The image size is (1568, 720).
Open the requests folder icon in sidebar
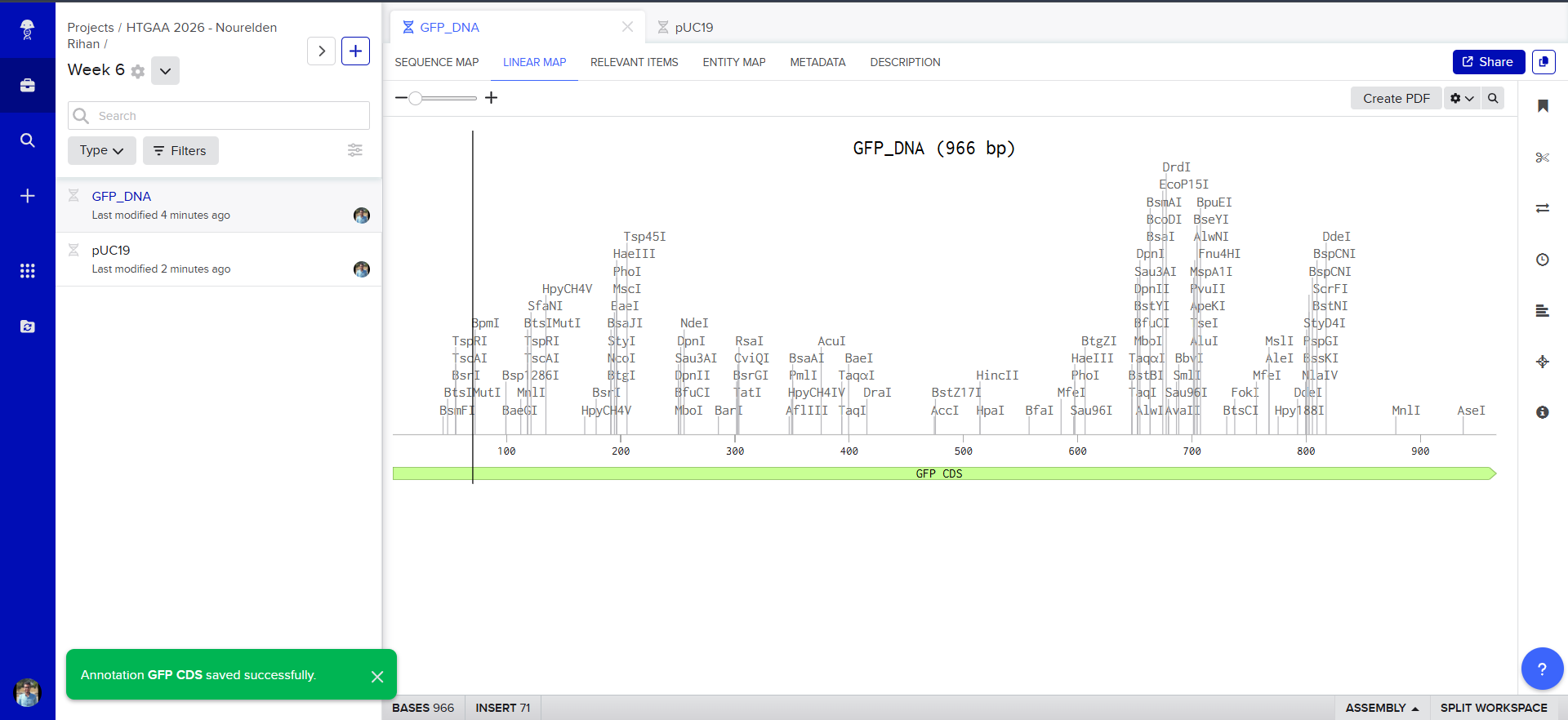[27, 327]
